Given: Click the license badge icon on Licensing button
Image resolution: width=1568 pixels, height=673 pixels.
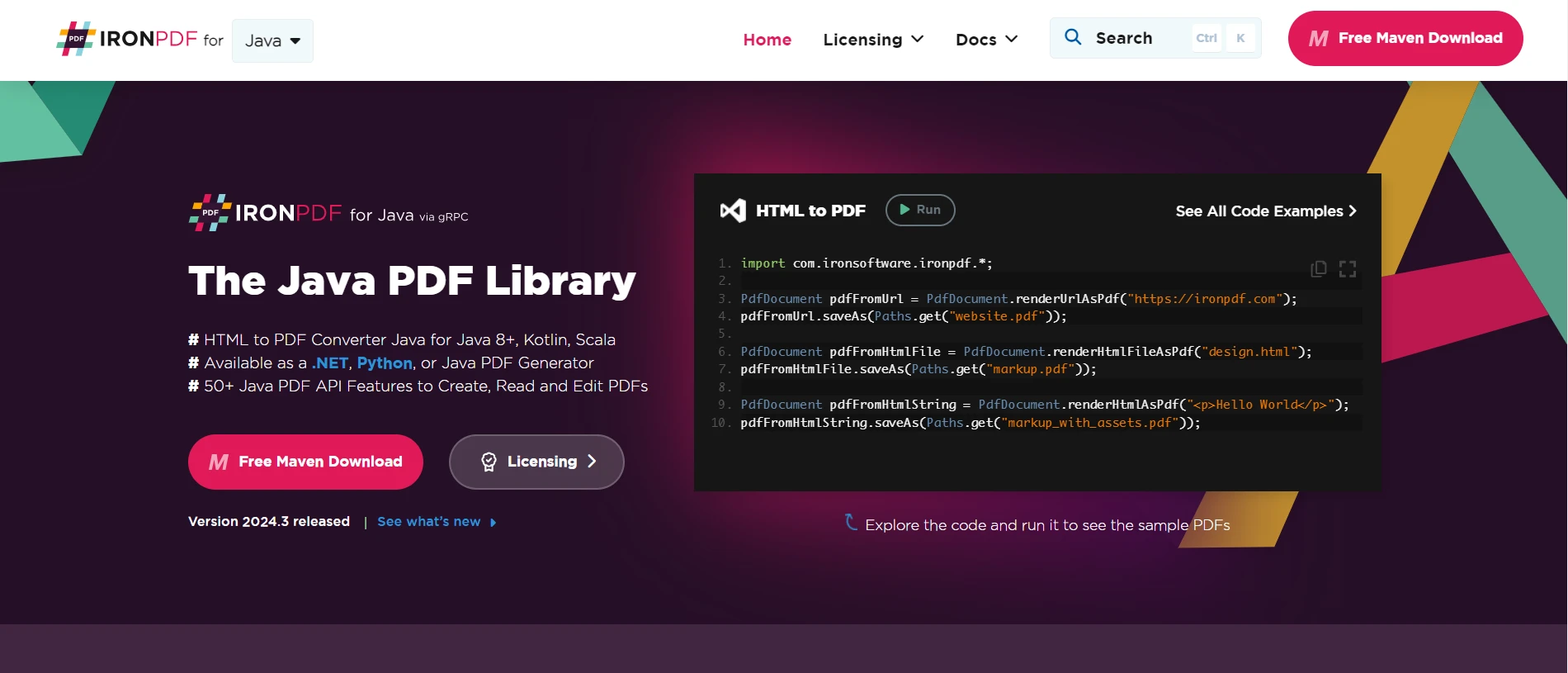Looking at the screenshot, I should coord(489,462).
